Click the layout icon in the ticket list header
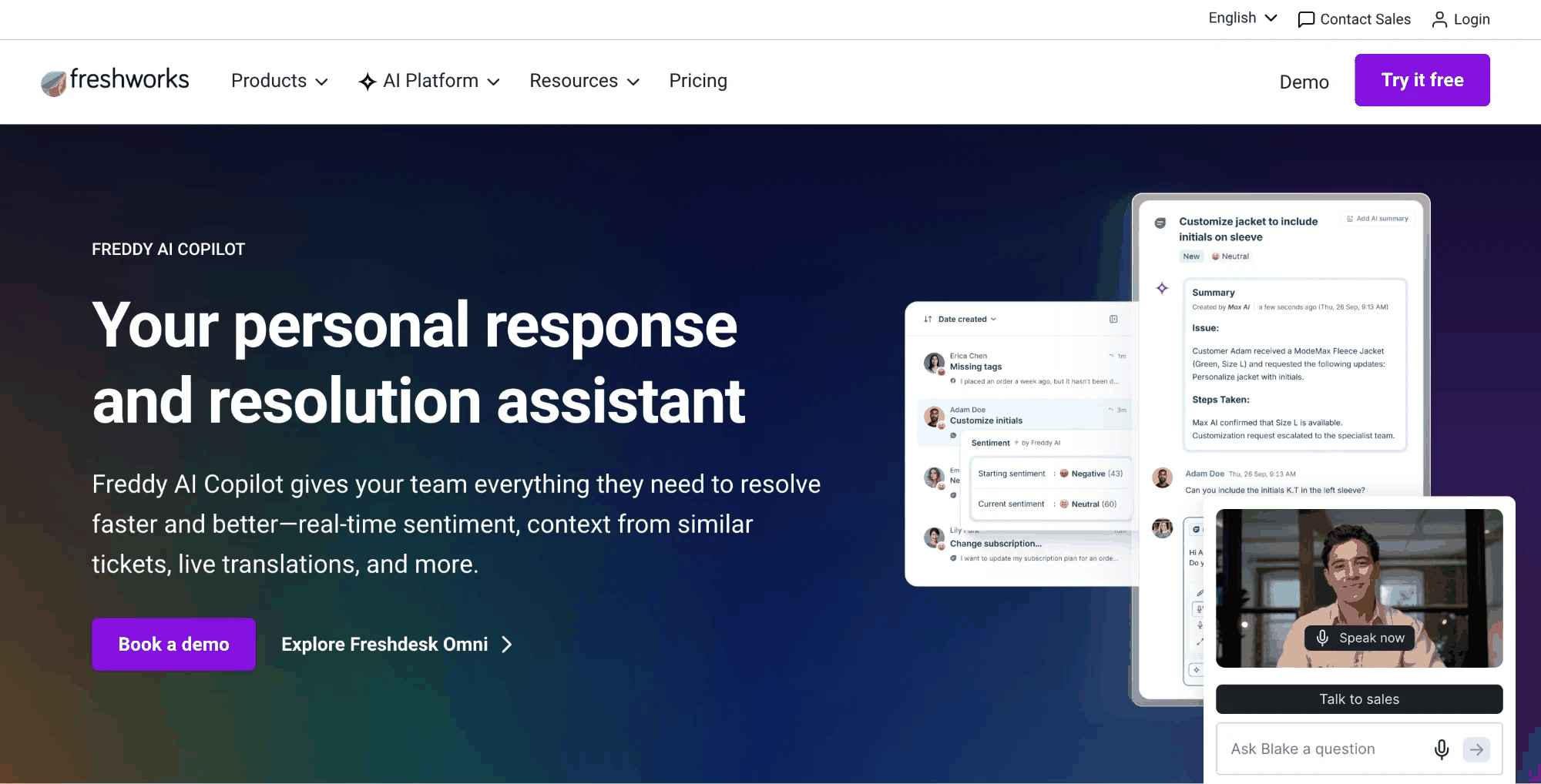1541x784 pixels. pos(1113,319)
